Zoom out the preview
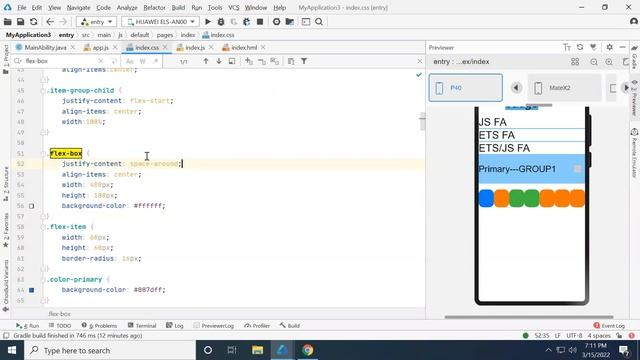This screenshot has width=640, height=360. pyautogui.click(x=594, y=62)
